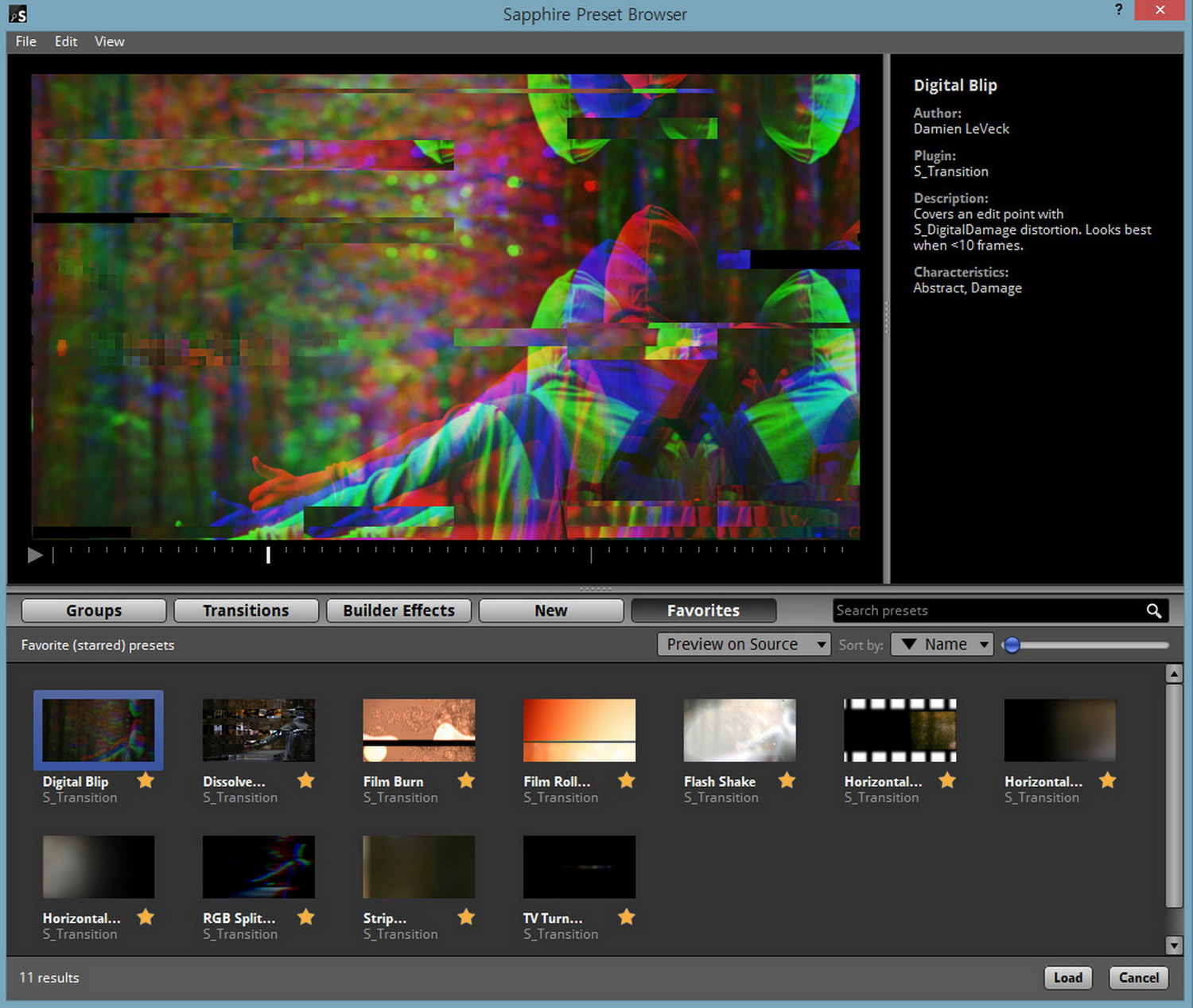This screenshot has height=1008, width=1193.
Task: Click the timeline midpoint marker
Action: pyautogui.click(x=591, y=555)
